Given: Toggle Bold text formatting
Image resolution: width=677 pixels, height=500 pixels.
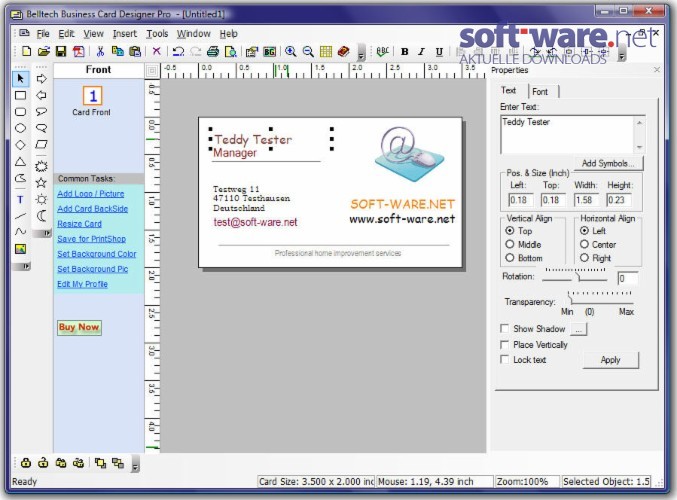Looking at the screenshot, I should click(405, 52).
